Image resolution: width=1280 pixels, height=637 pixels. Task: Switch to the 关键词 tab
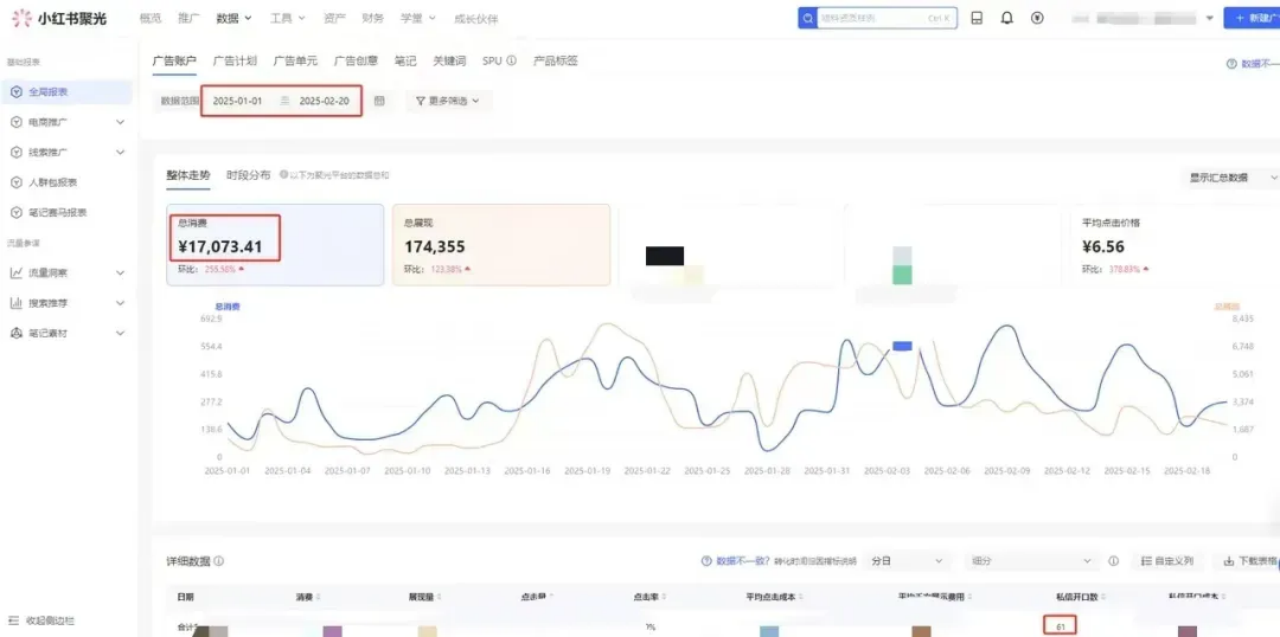coord(449,61)
